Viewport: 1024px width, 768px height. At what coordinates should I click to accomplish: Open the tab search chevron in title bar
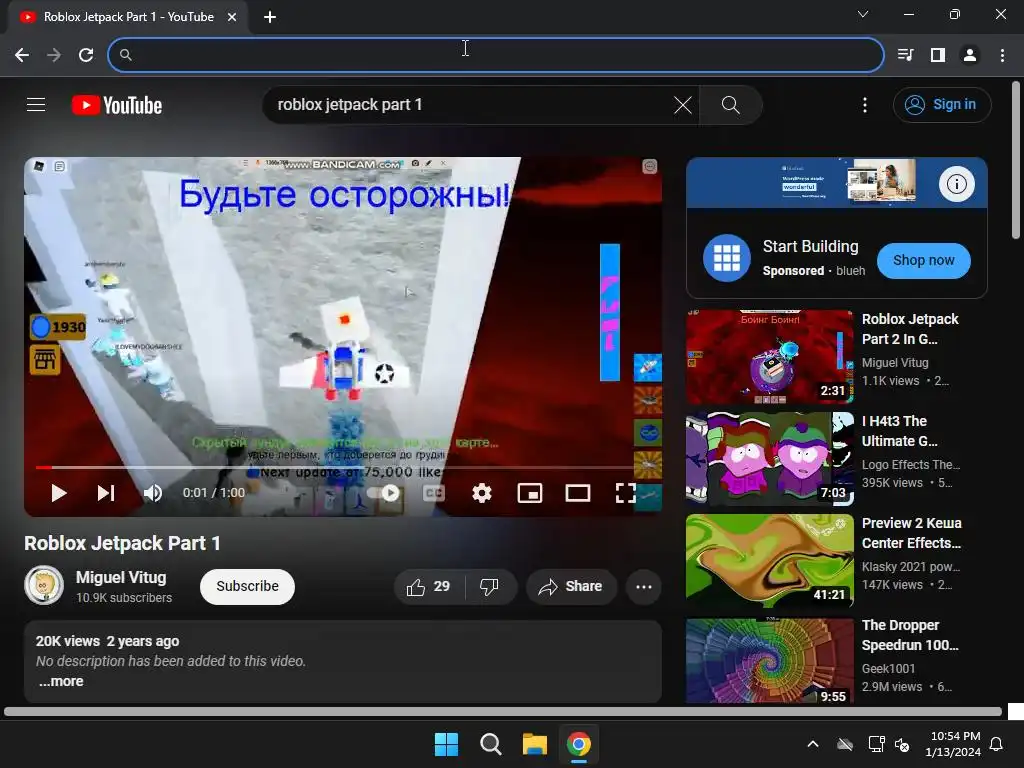tap(863, 14)
